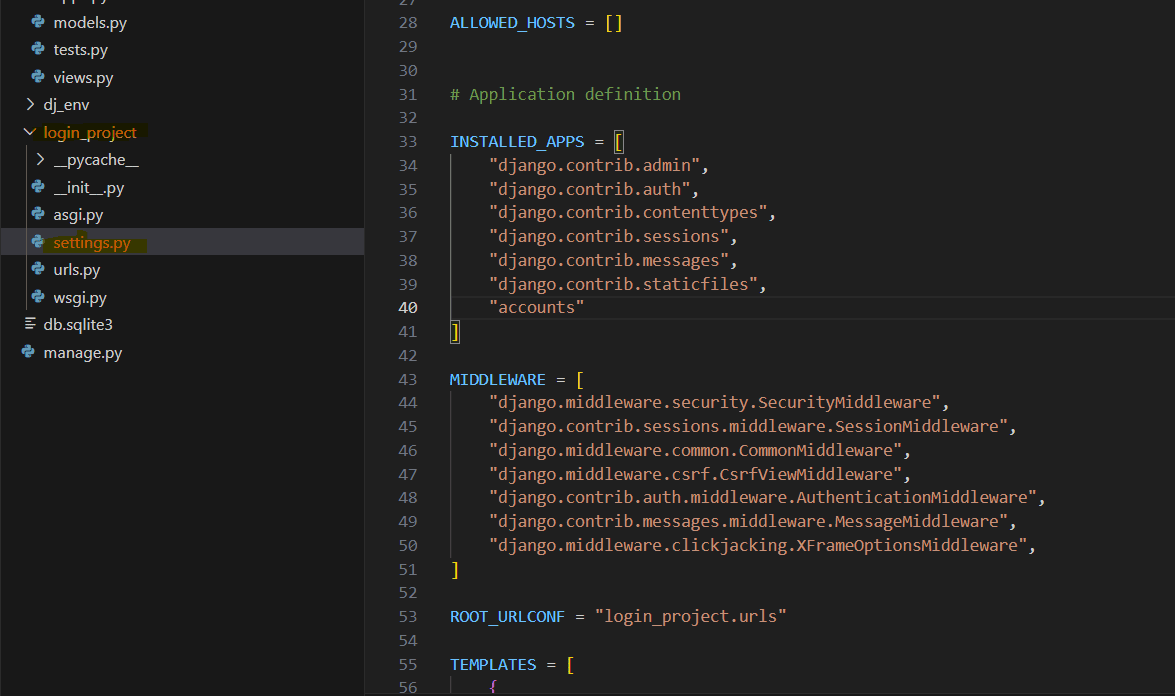Click the ALLOWED_HOSTS variable name

(x=512, y=22)
